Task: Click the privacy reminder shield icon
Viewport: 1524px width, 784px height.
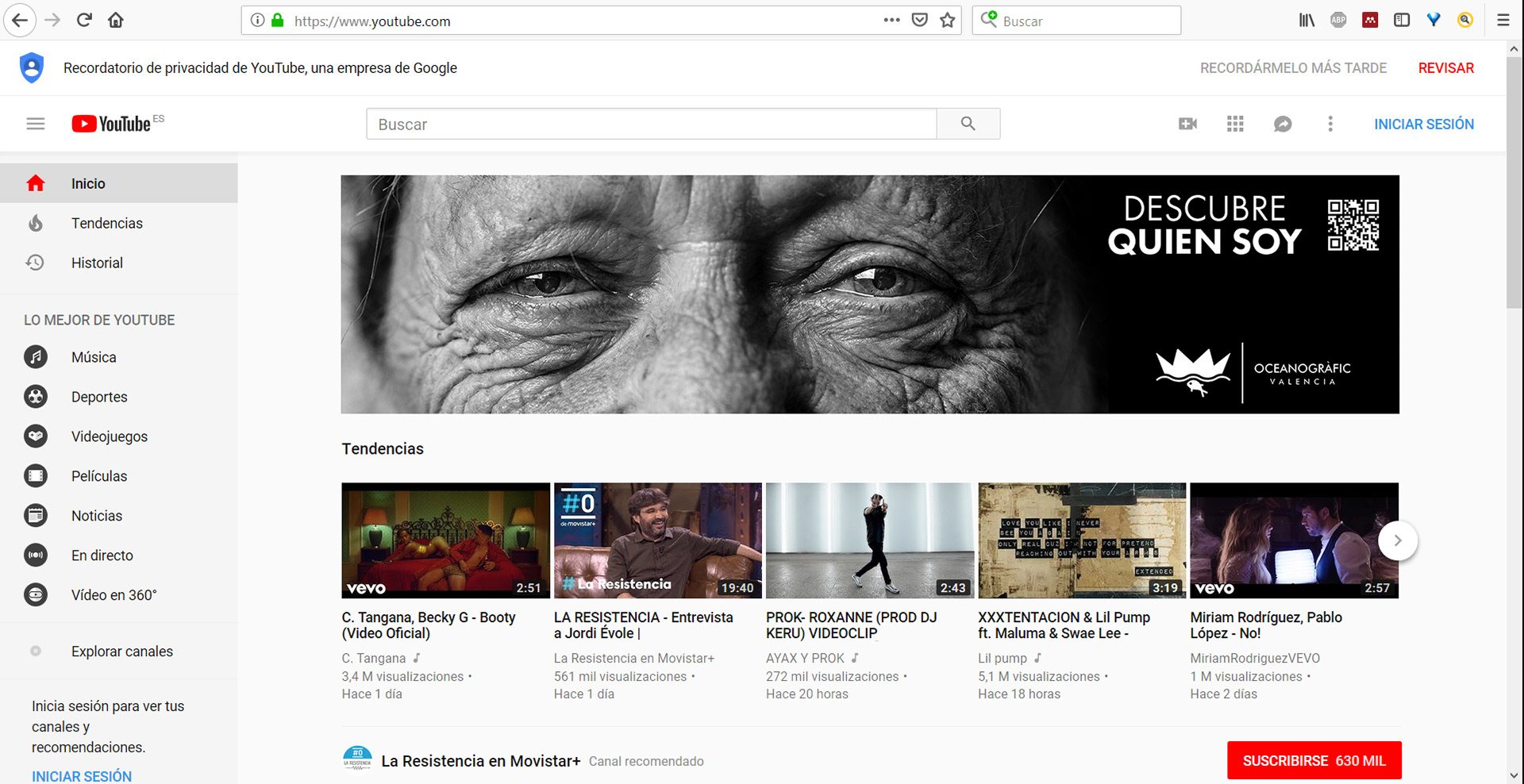Action: point(32,68)
